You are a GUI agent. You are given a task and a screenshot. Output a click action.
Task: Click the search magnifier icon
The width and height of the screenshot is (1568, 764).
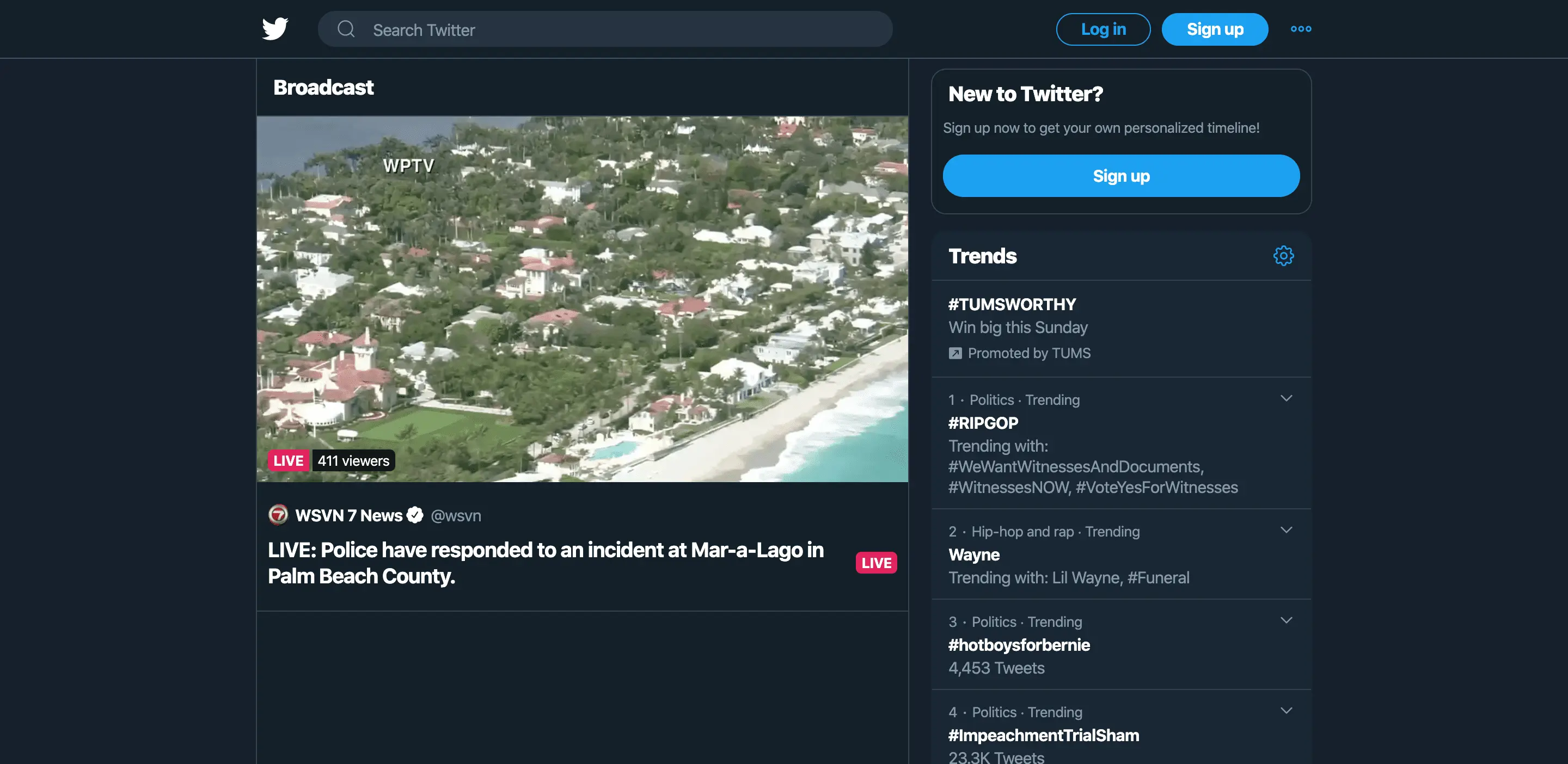(x=346, y=29)
